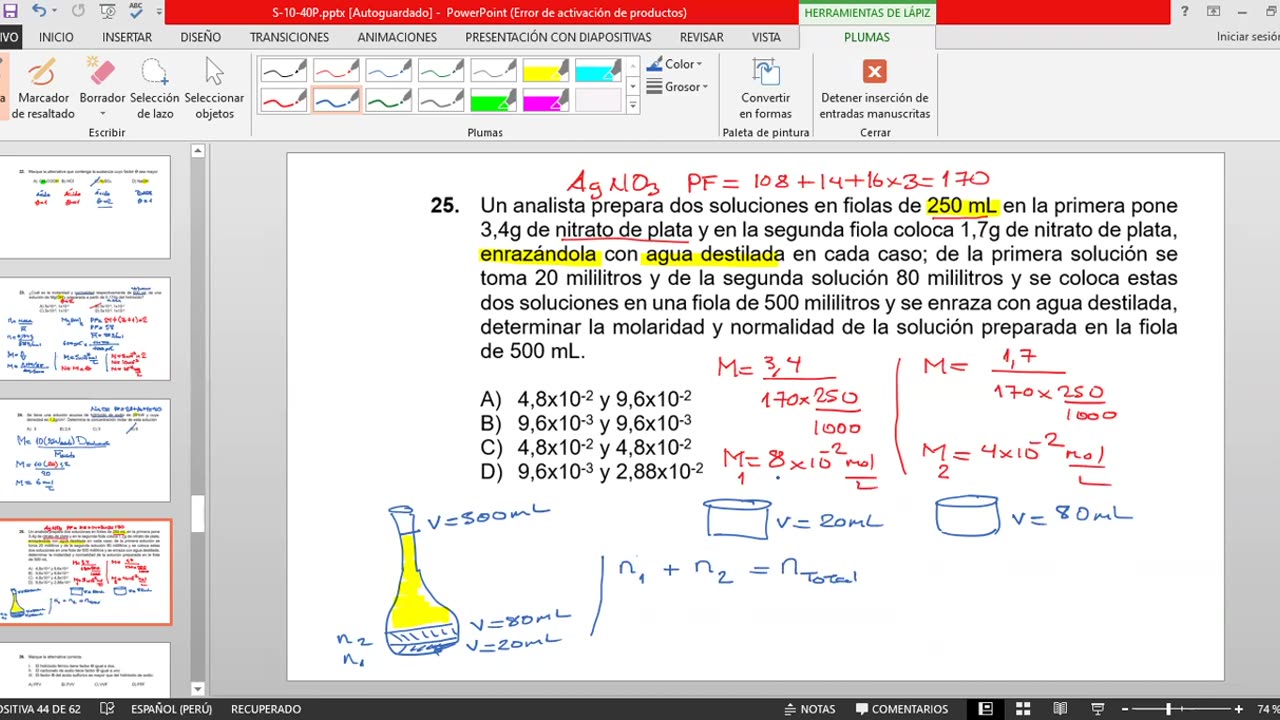
Task: Expand the Borrador options arrow
Action: coord(102,114)
